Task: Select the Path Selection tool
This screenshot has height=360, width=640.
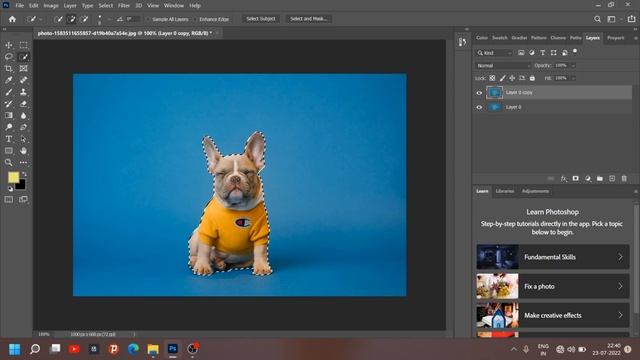Action: pos(23,139)
